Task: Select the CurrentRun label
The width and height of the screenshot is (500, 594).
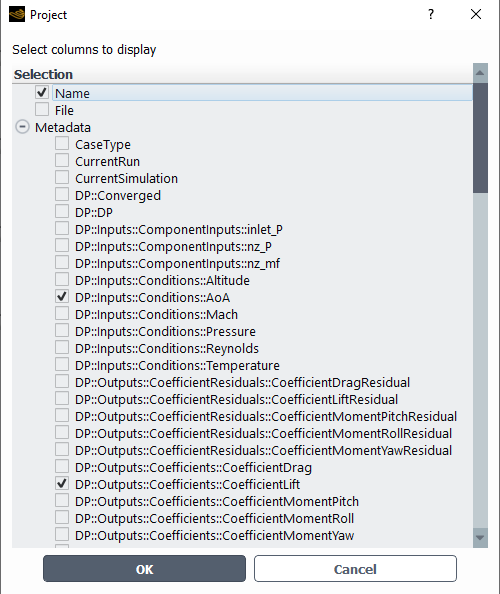Action: tap(108, 161)
